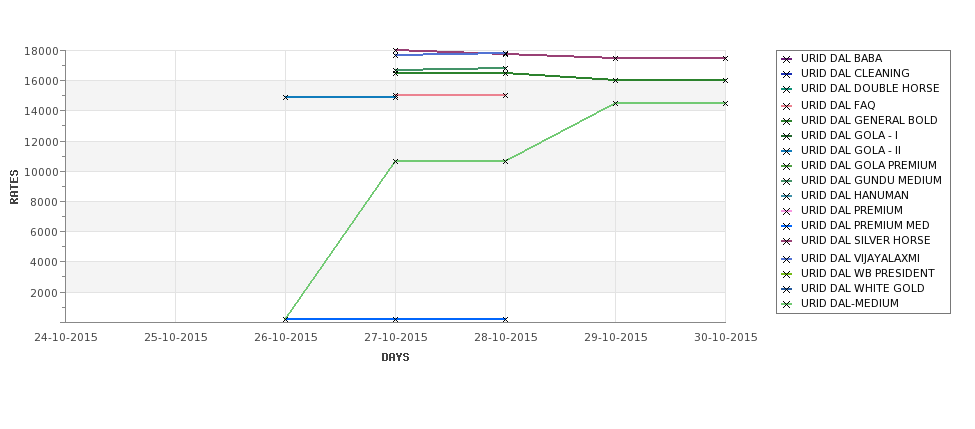Screen dimensions: 975x429
Task: Click the URID DAL FAQ legend marker
Action: pyautogui.click(x=787, y=106)
